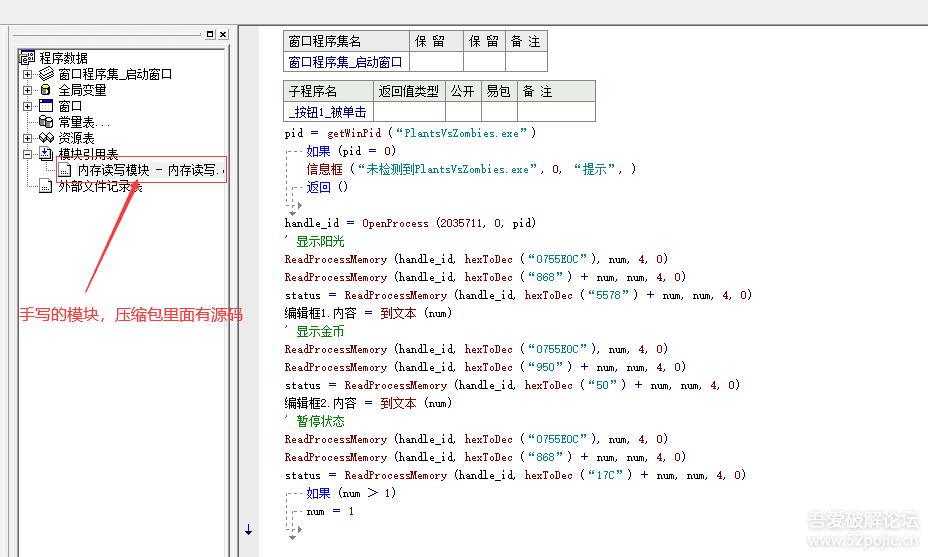The width and height of the screenshot is (928, 557).
Task: Click the status line with hexToDec "5578"
Action: (x=518, y=295)
